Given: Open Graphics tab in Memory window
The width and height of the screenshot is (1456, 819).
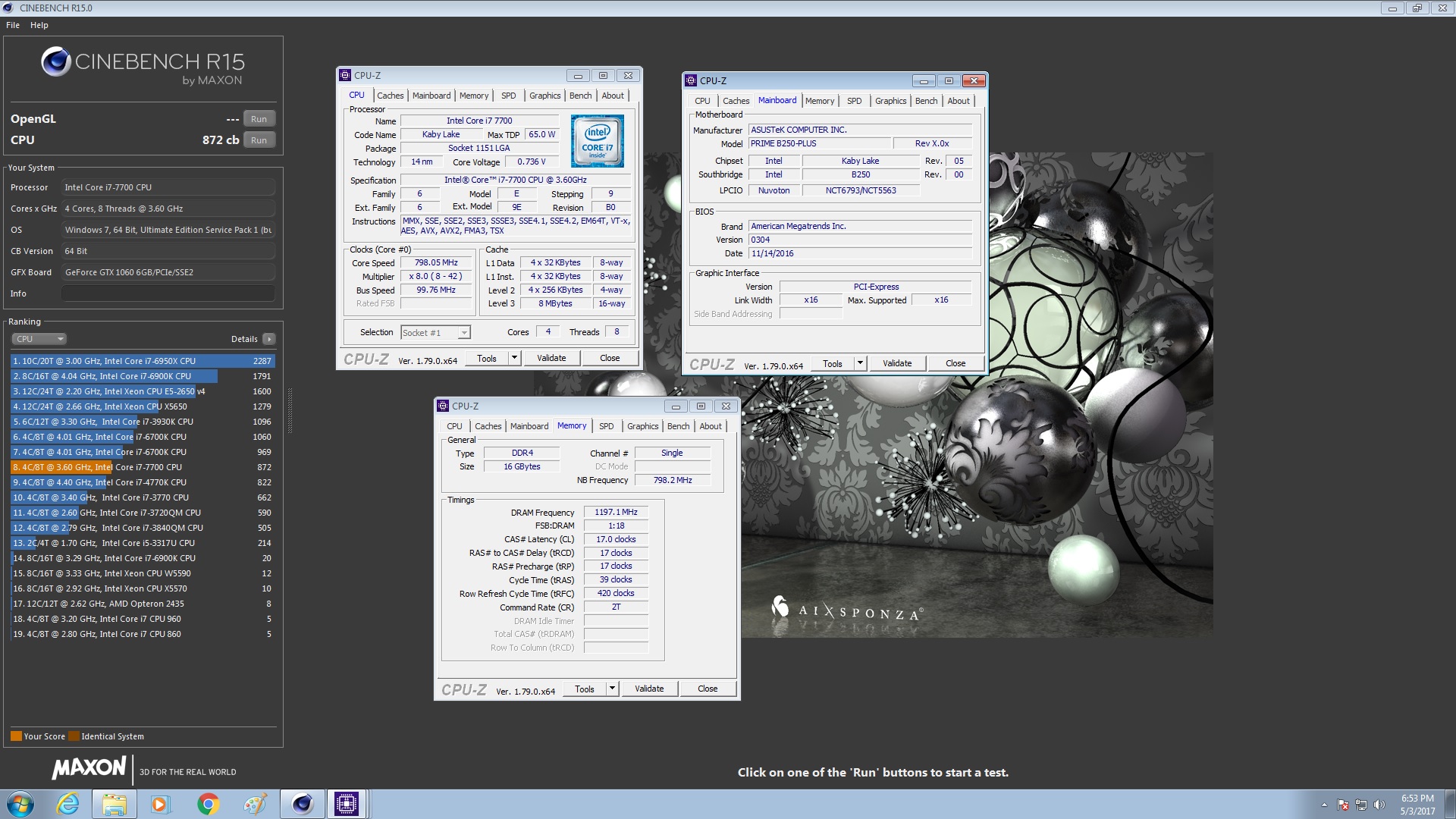Looking at the screenshot, I should (642, 426).
